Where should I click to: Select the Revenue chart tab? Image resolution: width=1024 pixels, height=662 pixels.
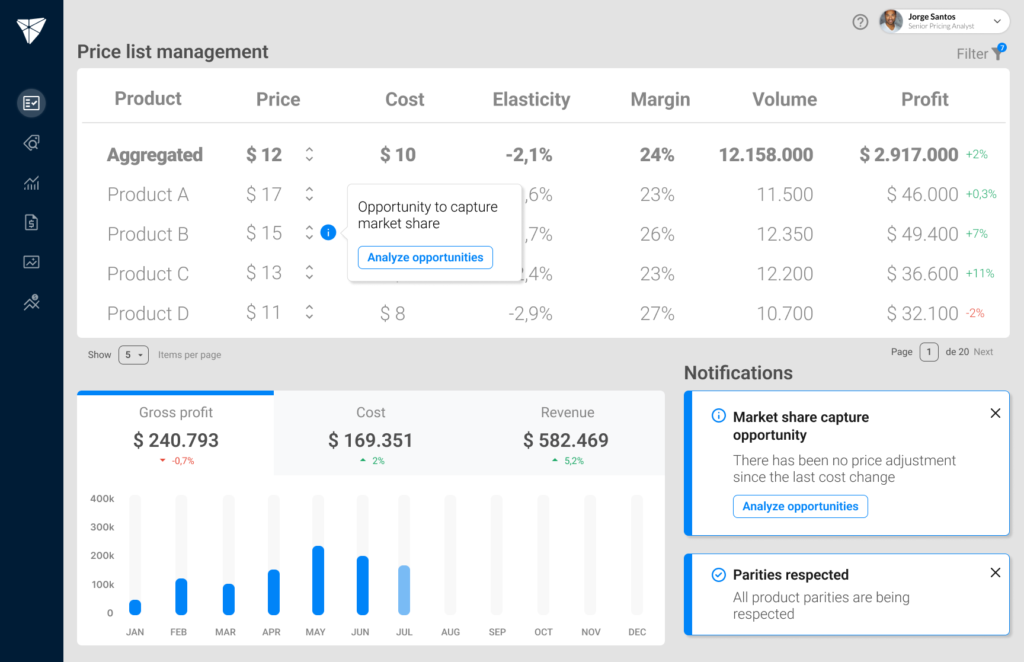click(566, 433)
